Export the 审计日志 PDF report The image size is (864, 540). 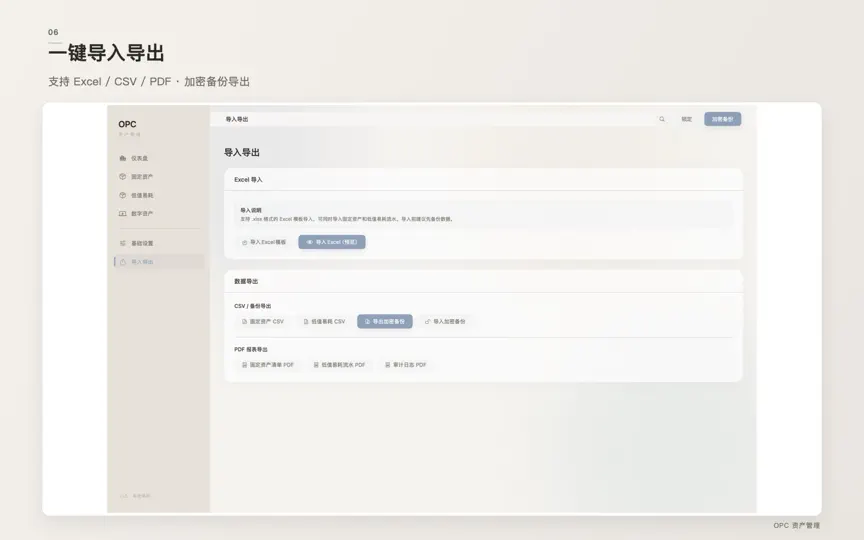(406, 365)
